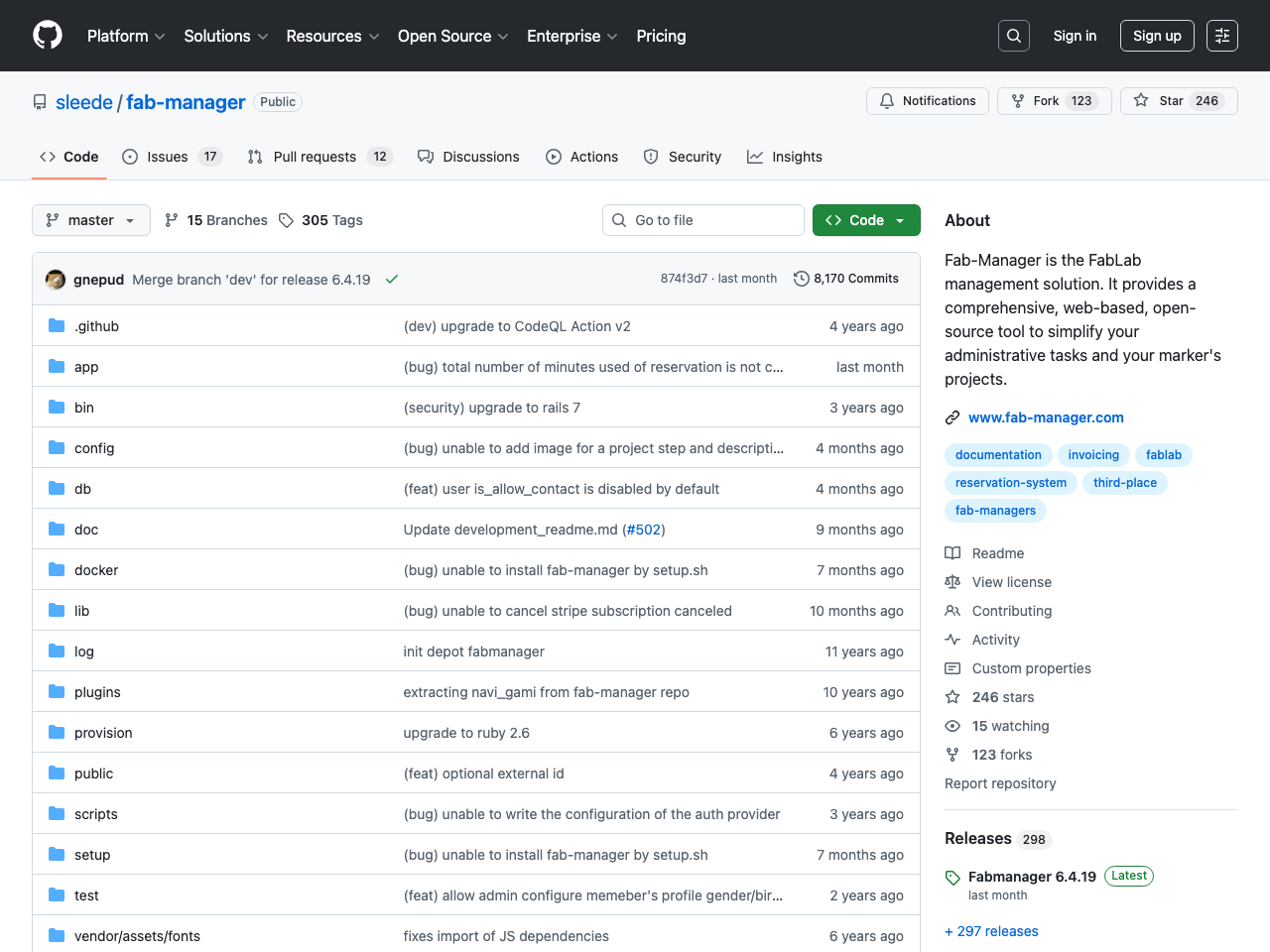Click inside the Go to file field
Viewport: 1270px width, 952px height.
702,219
